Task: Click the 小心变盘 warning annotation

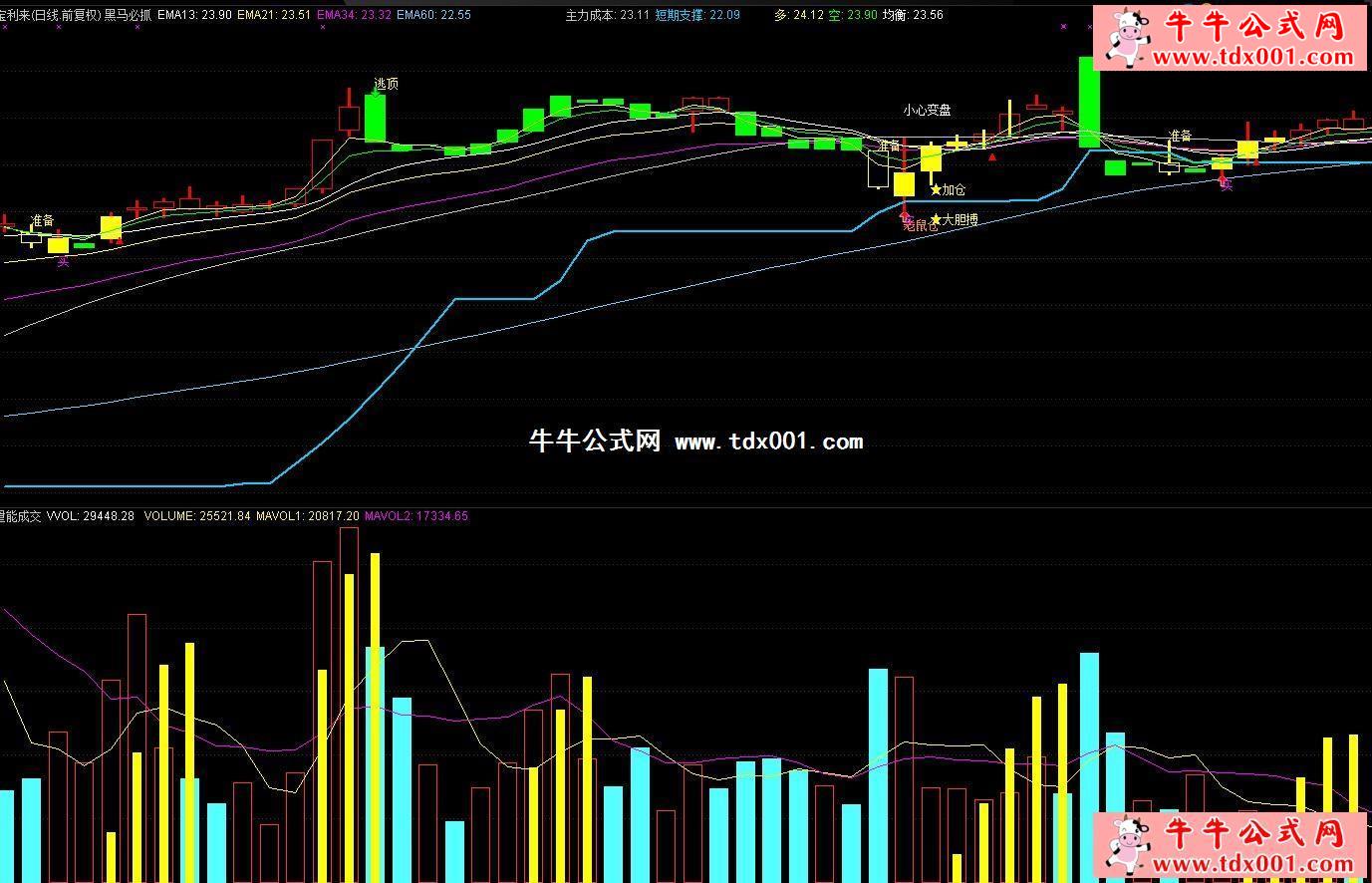Action: [x=927, y=110]
